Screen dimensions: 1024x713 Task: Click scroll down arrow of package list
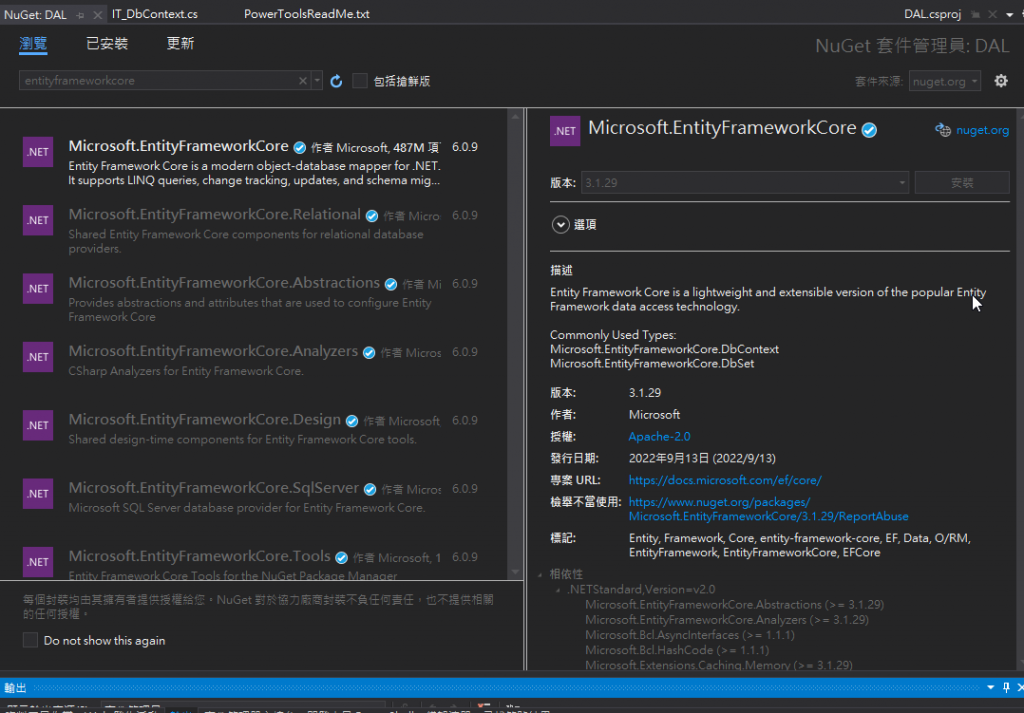tap(515, 572)
